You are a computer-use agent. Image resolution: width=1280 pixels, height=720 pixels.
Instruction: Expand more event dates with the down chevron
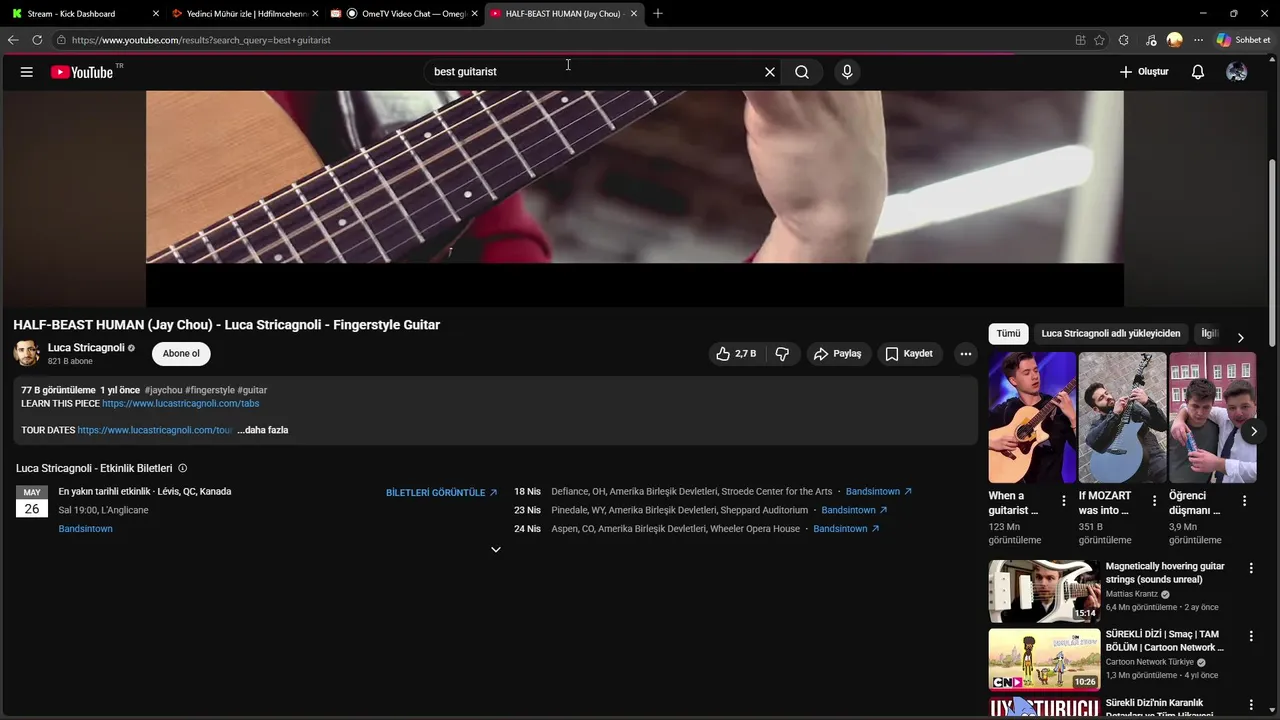point(495,549)
